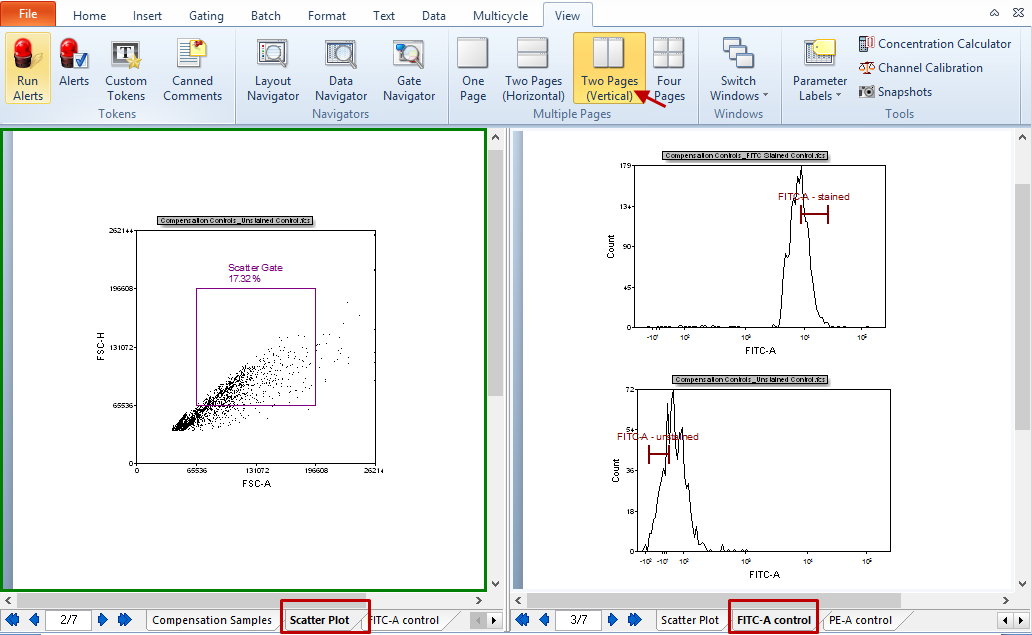
Task: Expand the Switch Windows dropdown
Action: 739,68
